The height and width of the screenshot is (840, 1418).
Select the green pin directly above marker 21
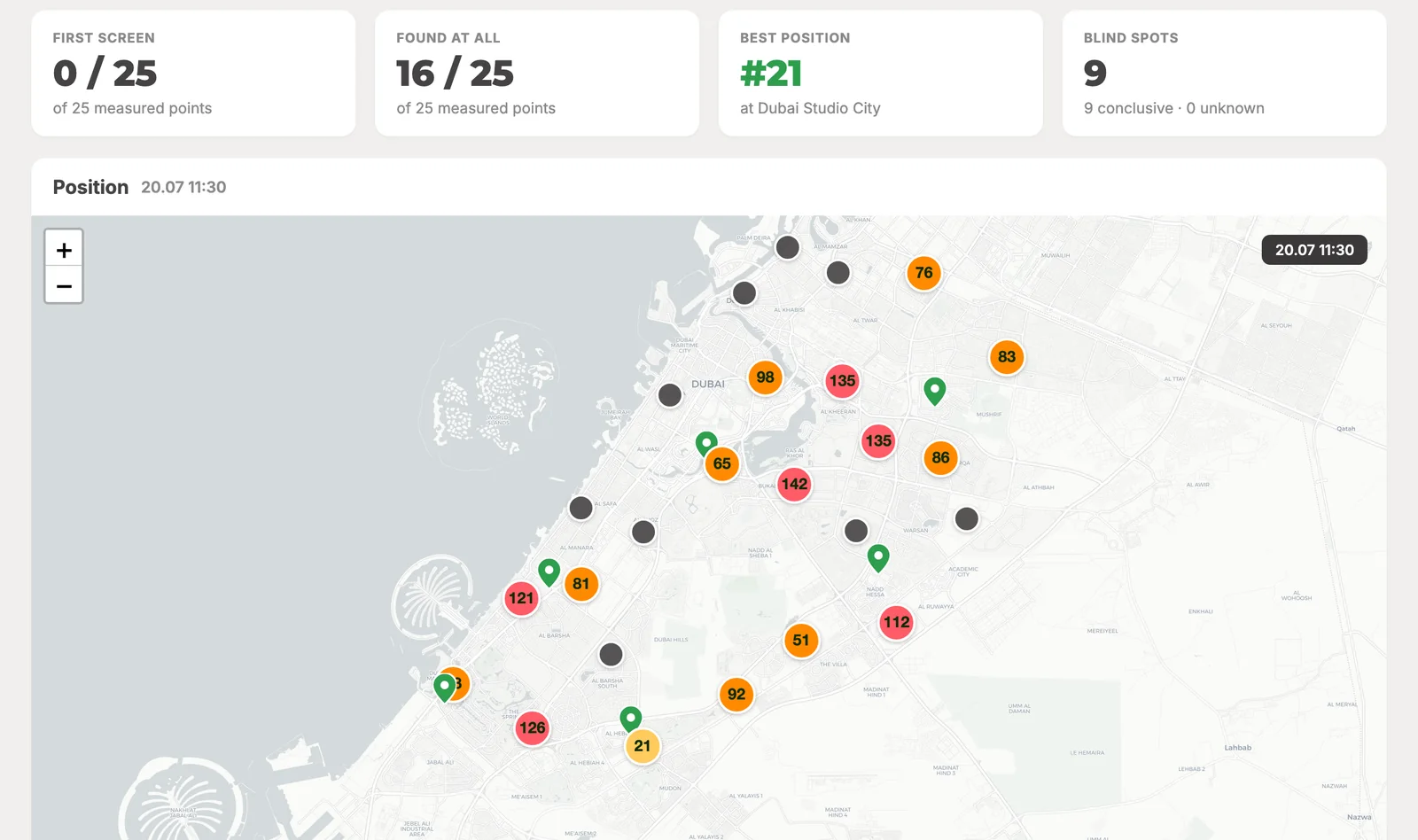click(630, 719)
